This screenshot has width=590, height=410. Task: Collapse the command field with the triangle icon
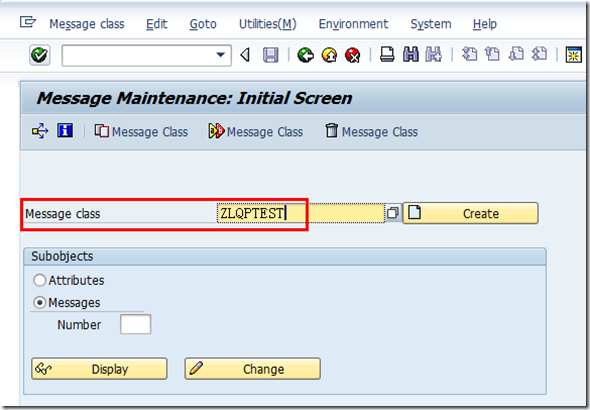pos(245,55)
